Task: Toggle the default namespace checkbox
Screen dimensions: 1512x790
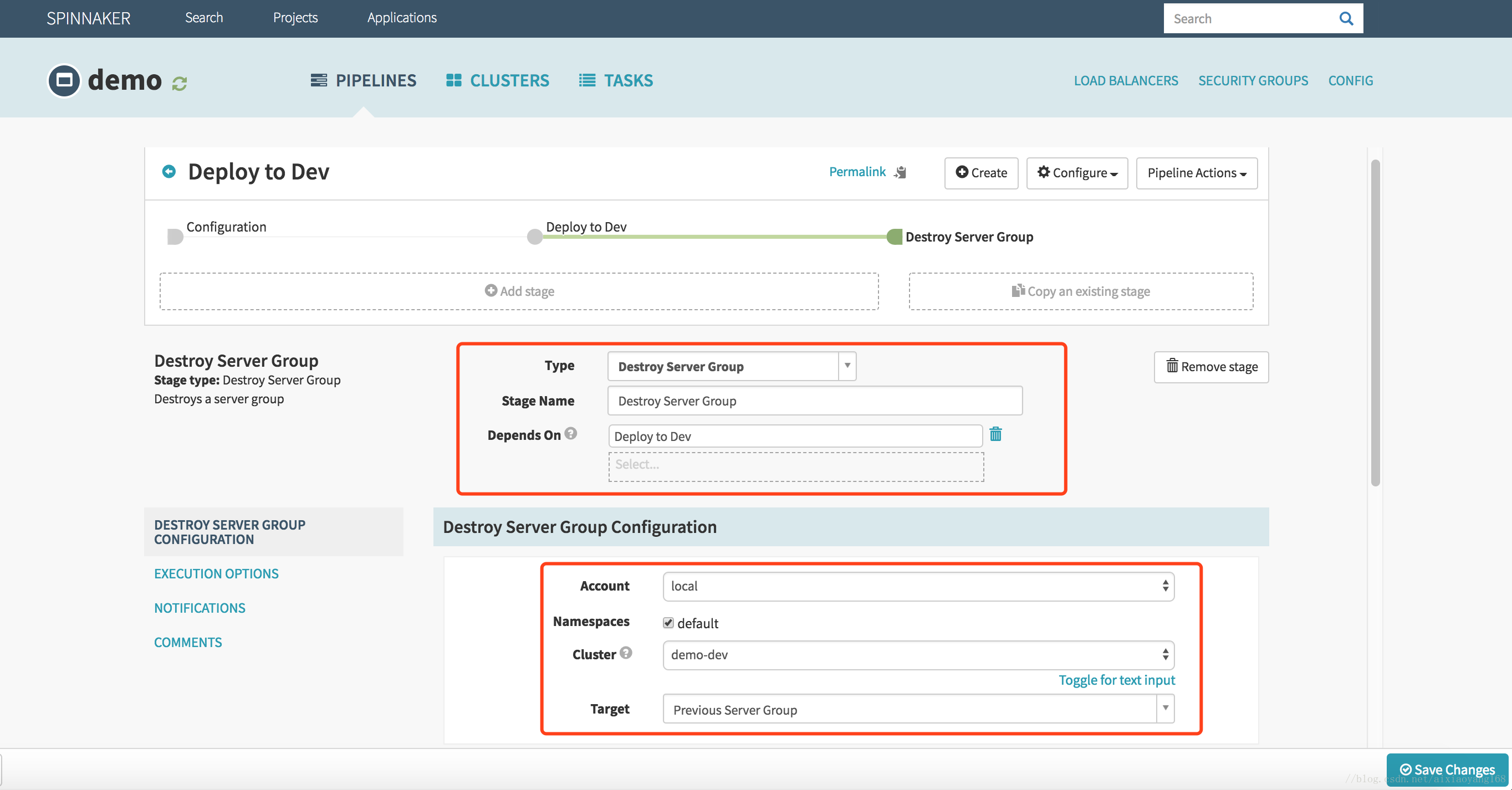Action: click(668, 623)
